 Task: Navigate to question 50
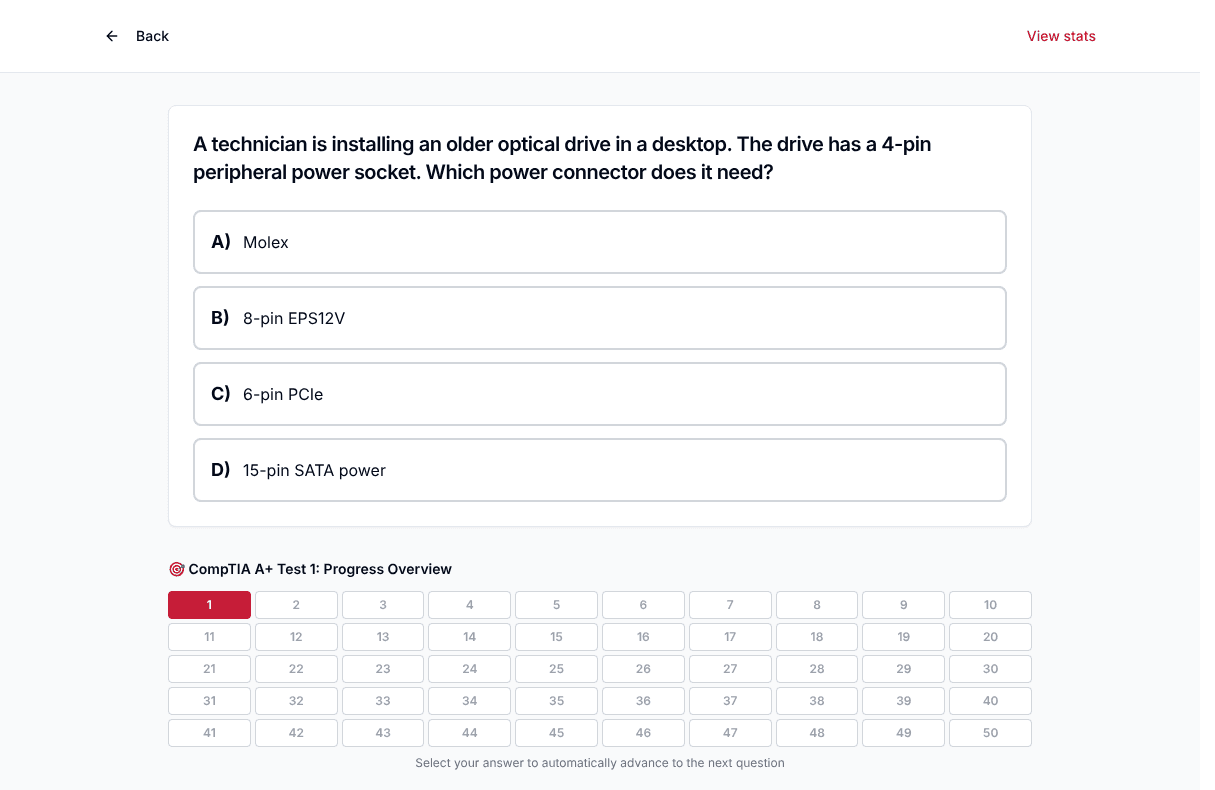(x=990, y=733)
